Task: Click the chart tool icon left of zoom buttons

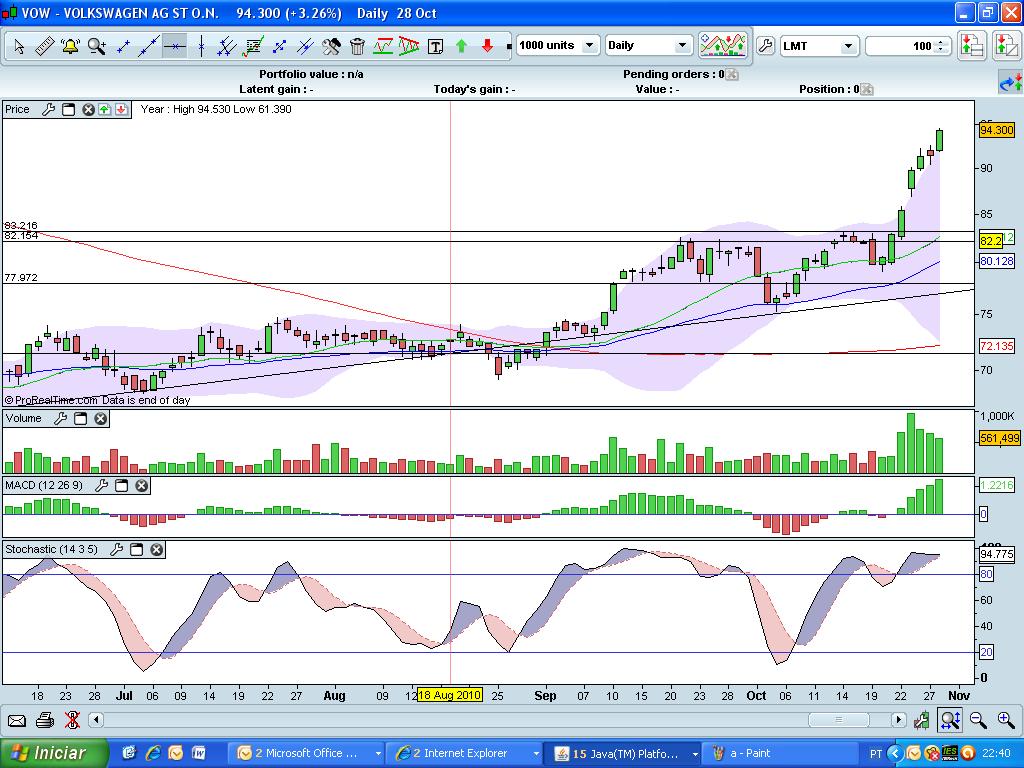Action: point(921,720)
